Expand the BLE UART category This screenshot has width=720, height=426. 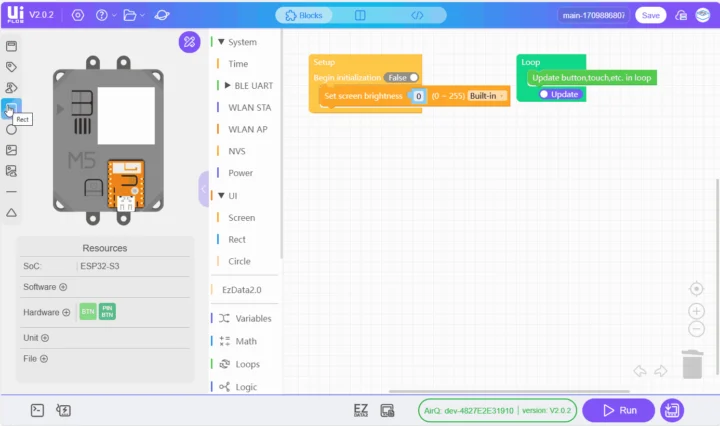click(x=227, y=86)
